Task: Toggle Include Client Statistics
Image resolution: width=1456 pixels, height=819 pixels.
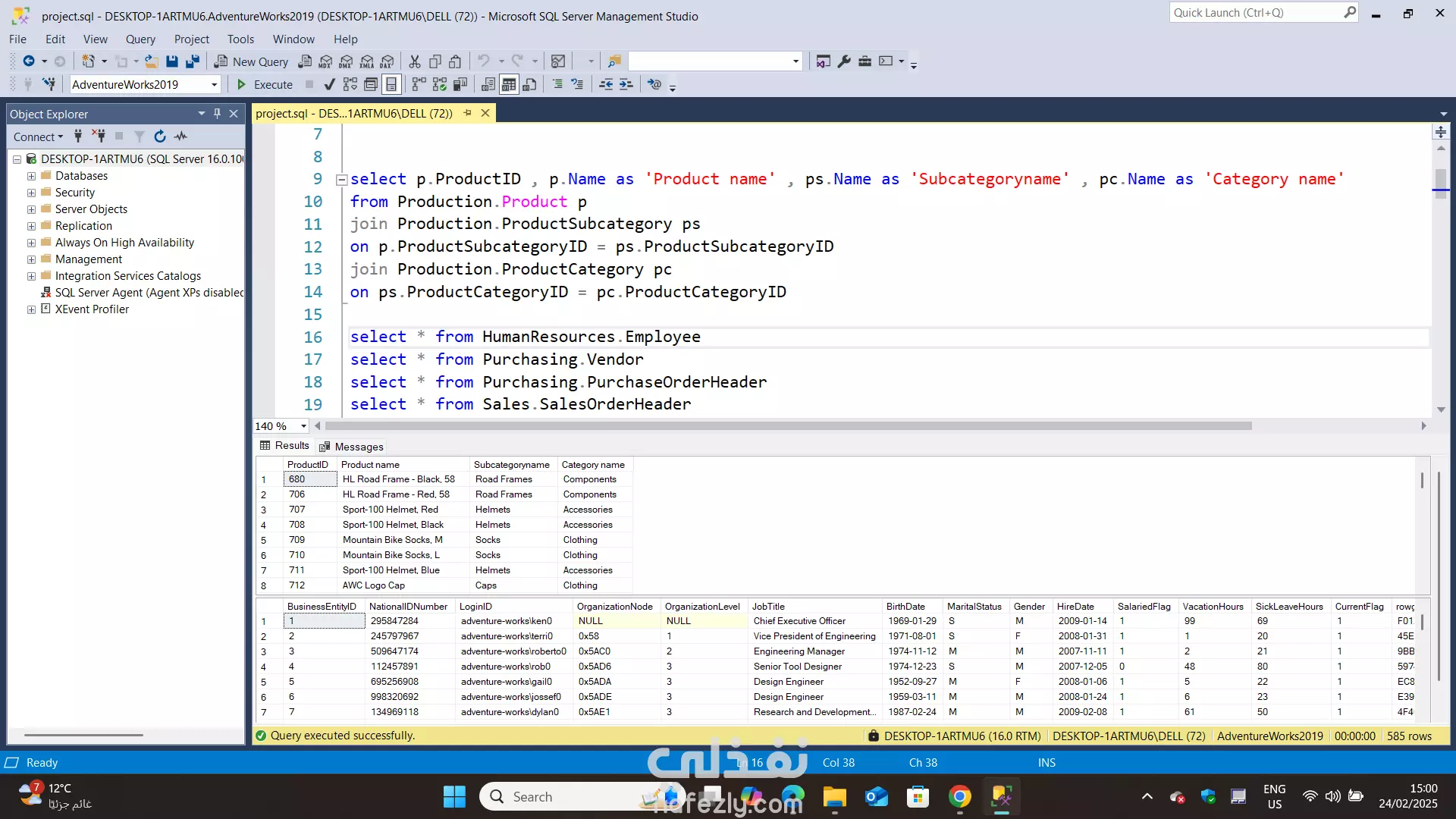Action: click(x=460, y=84)
